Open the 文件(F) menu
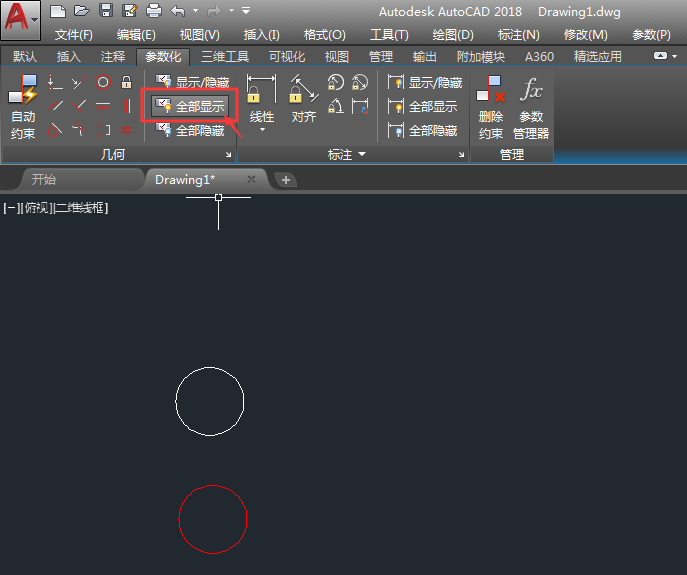Viewport: 687px width, 575px height. [73, 35]
